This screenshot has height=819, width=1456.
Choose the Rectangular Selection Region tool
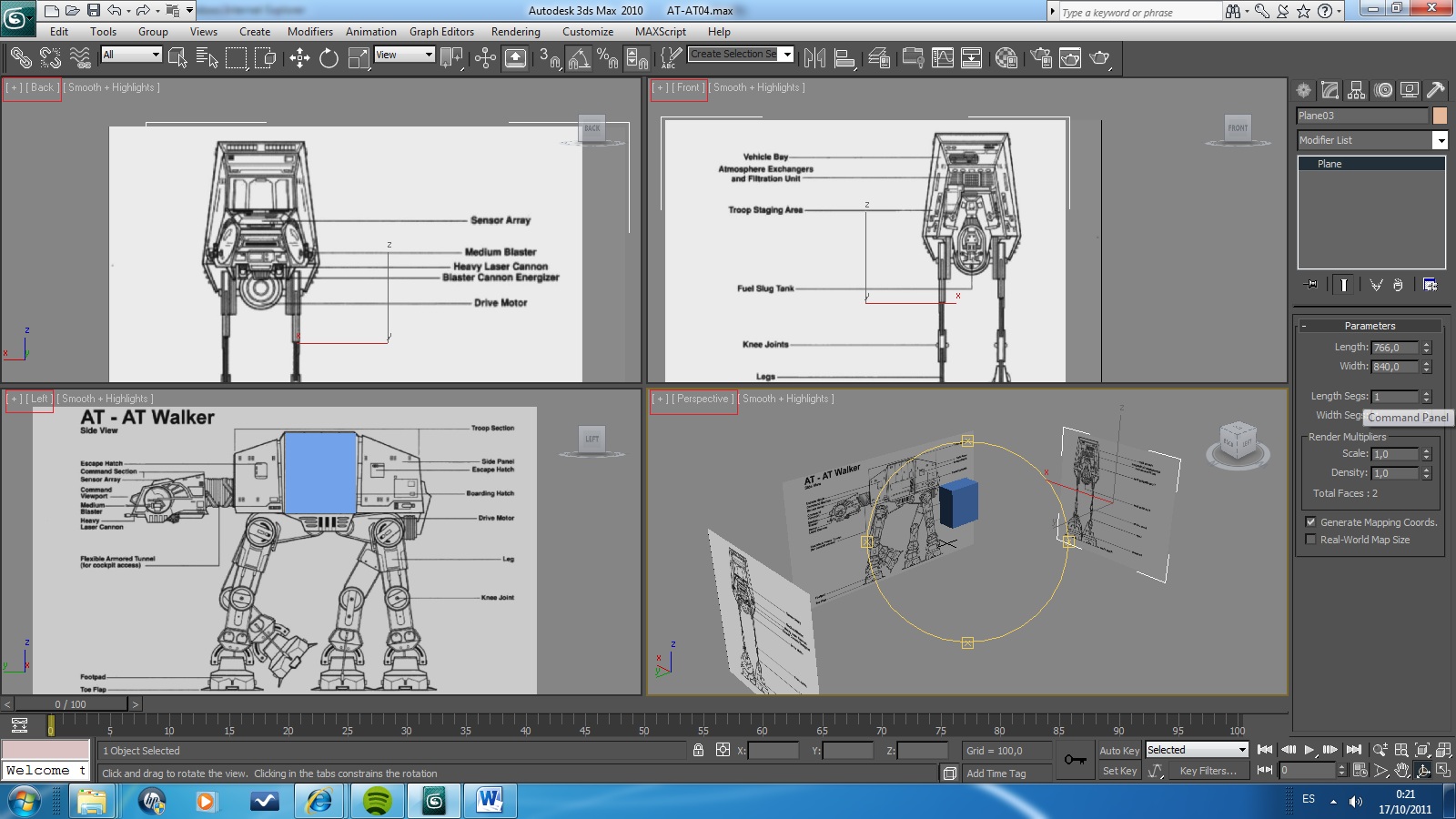point(237,58)
